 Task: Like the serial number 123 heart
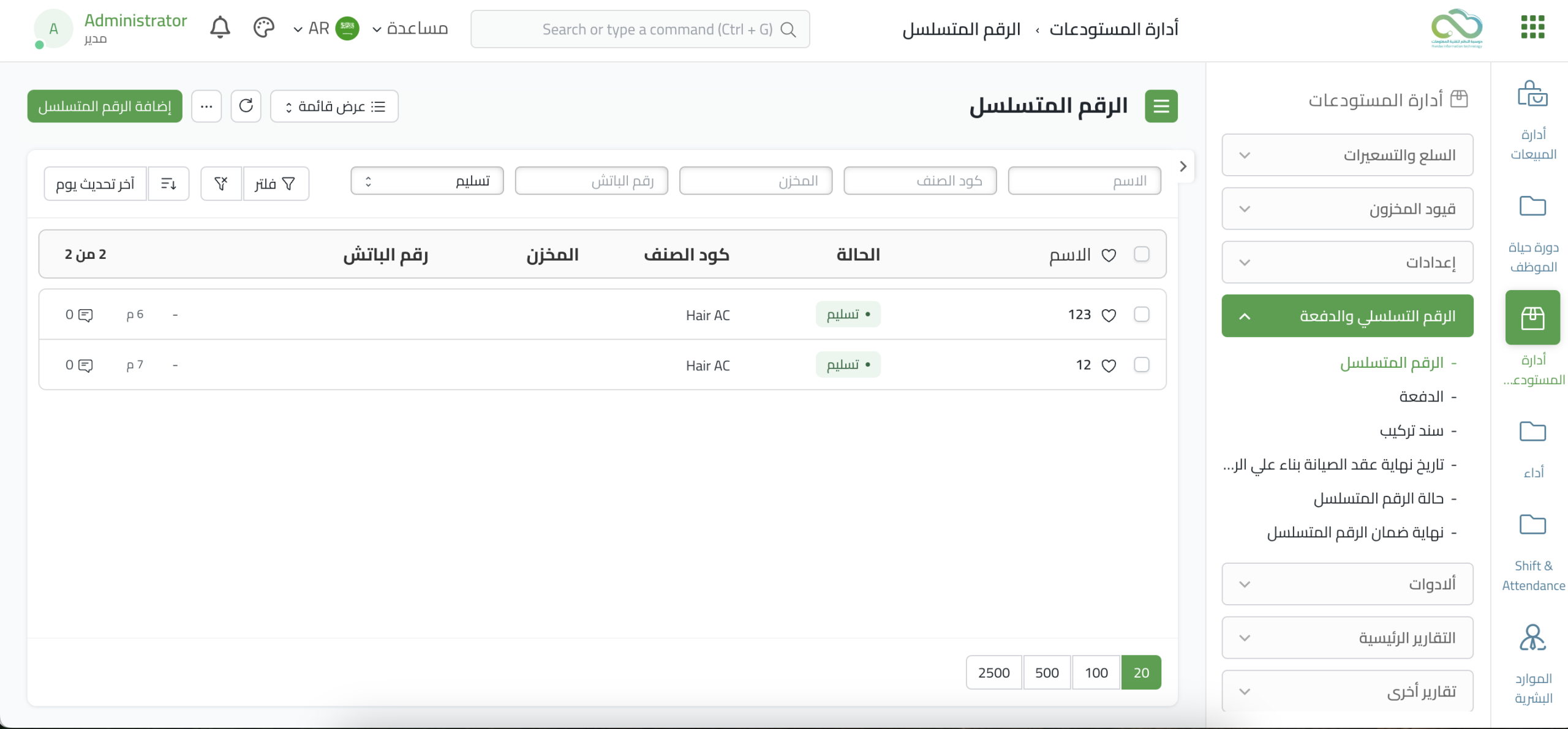1109,315
